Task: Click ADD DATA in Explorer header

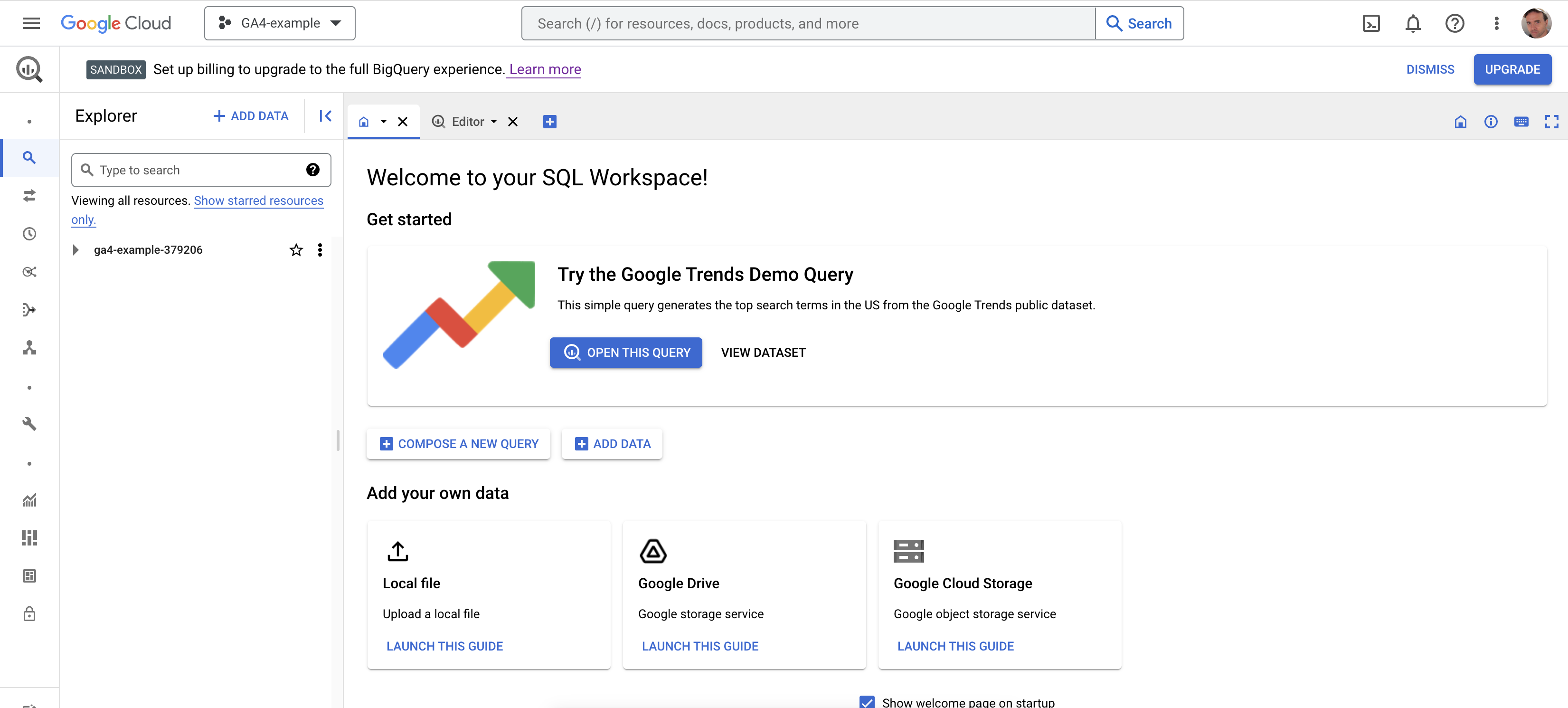Action: click(251, 116)
